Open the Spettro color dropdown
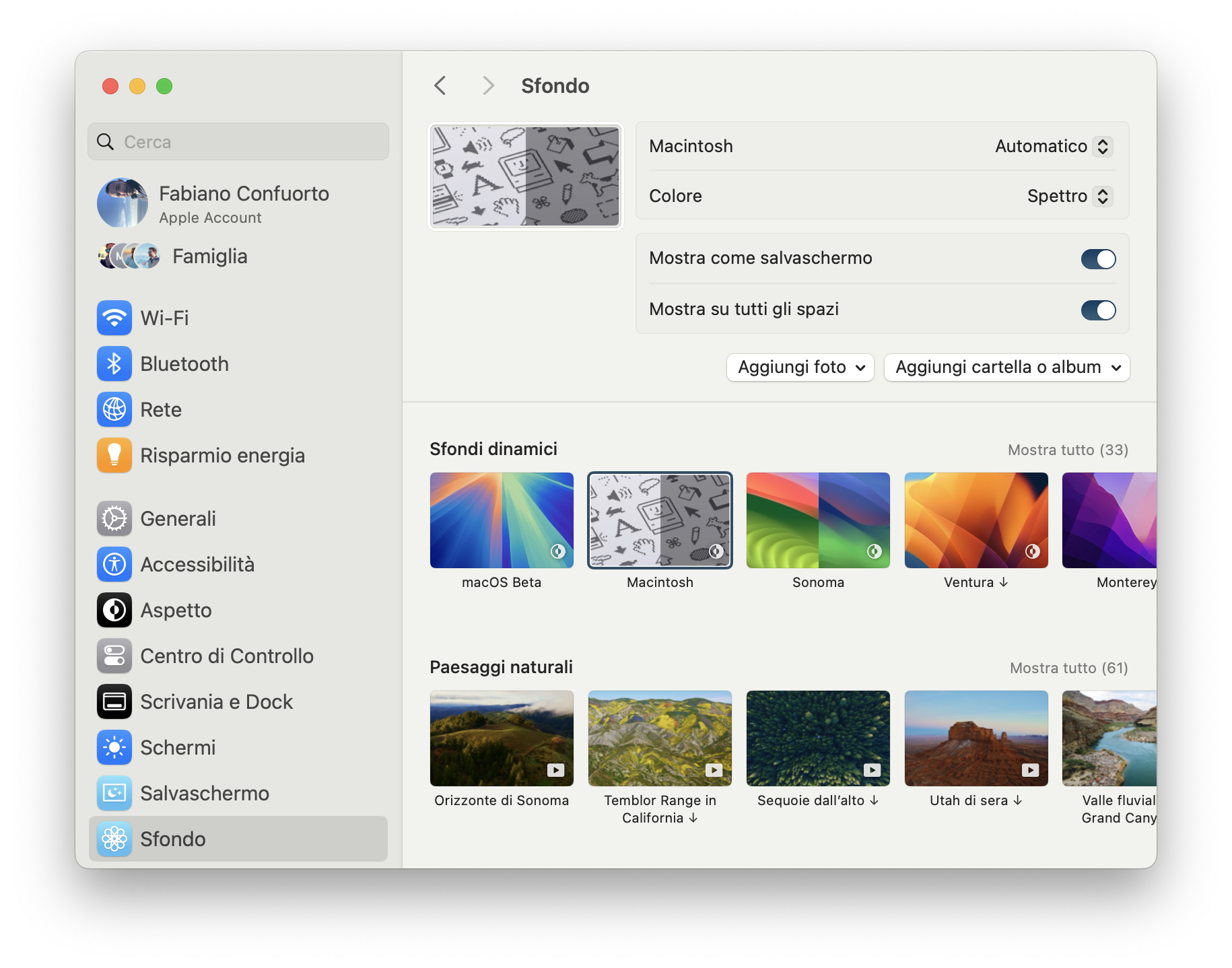Viewport: 1232px width, 968px height. point(1070,196)
